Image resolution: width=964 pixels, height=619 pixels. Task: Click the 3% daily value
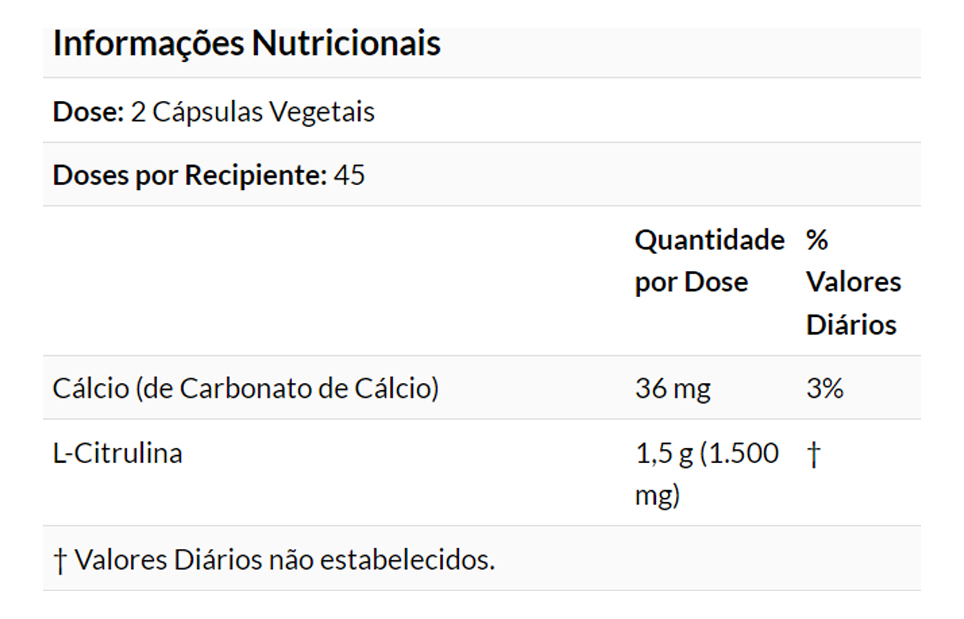click(x=824, y=389)
